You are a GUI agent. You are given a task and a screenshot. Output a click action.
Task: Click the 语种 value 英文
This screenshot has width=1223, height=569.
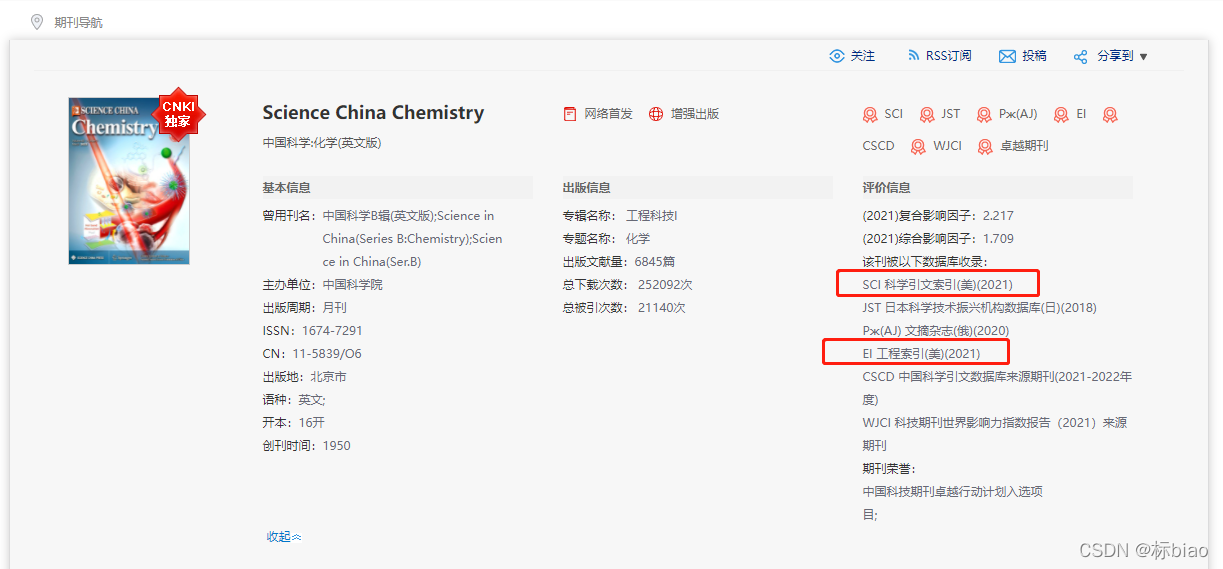(311, 400)
